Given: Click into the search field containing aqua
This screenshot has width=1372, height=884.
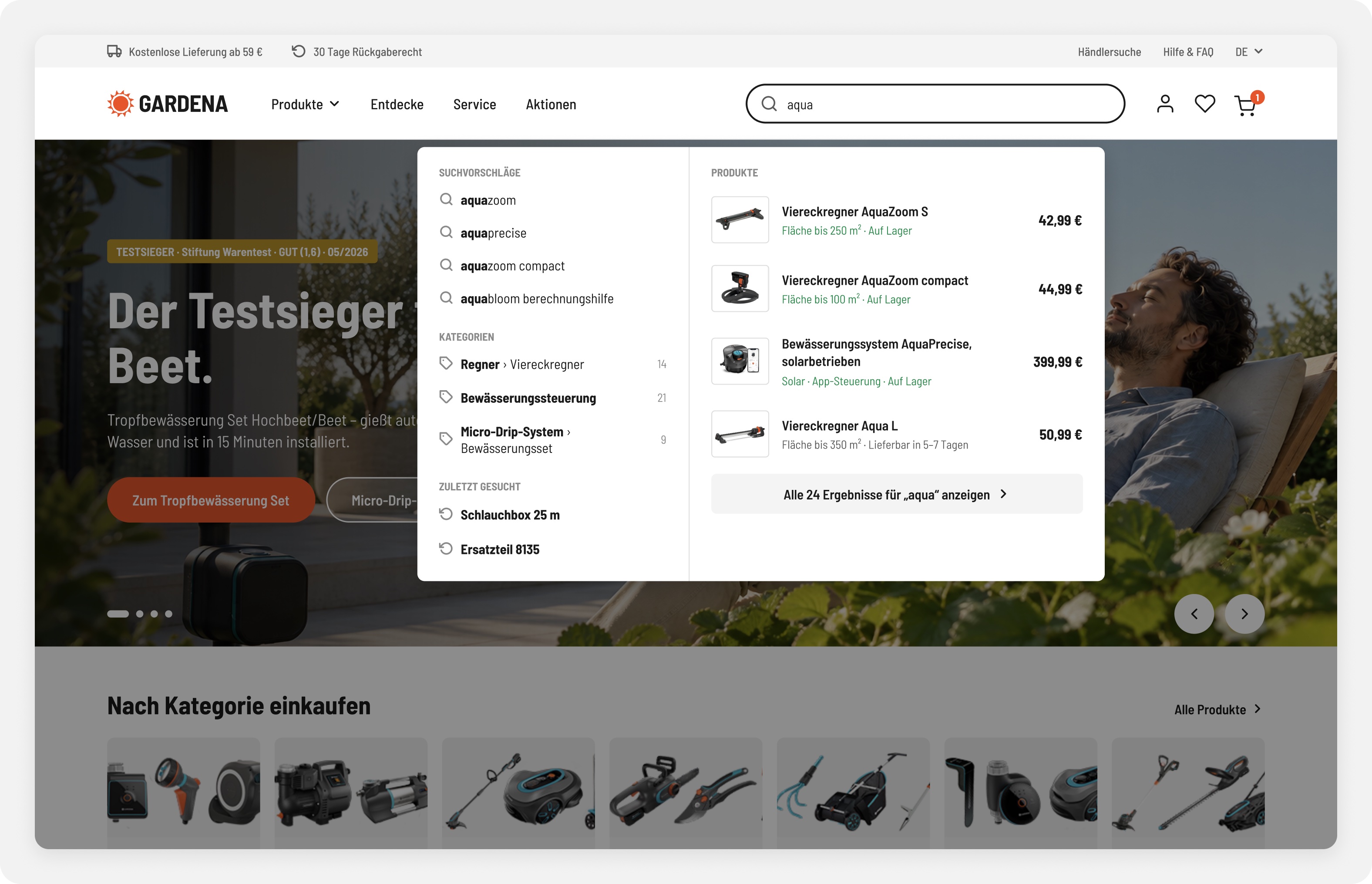Looking at the screenshot, I should pyautogui.click(x=935, y=104).
